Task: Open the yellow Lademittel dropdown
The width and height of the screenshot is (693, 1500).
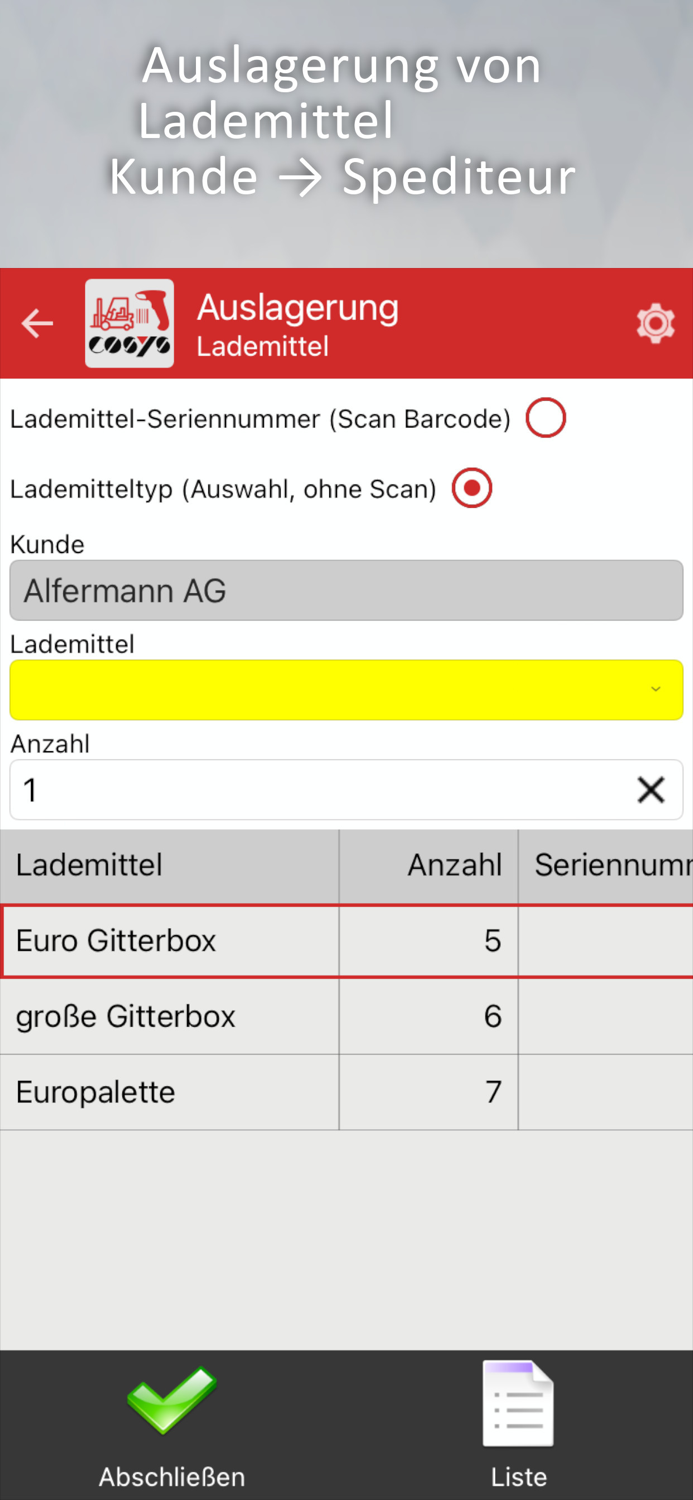Action: 346,690
